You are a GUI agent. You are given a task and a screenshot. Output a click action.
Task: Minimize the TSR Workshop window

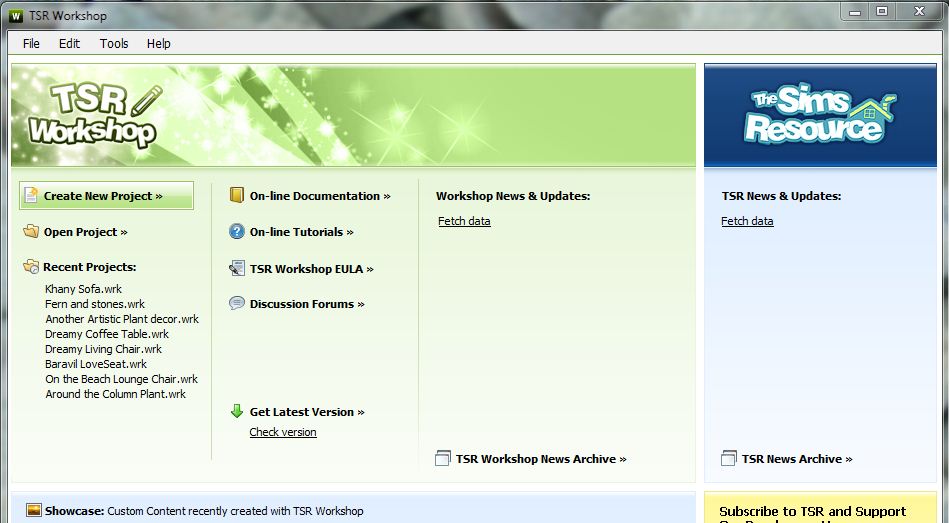(855, 12)
